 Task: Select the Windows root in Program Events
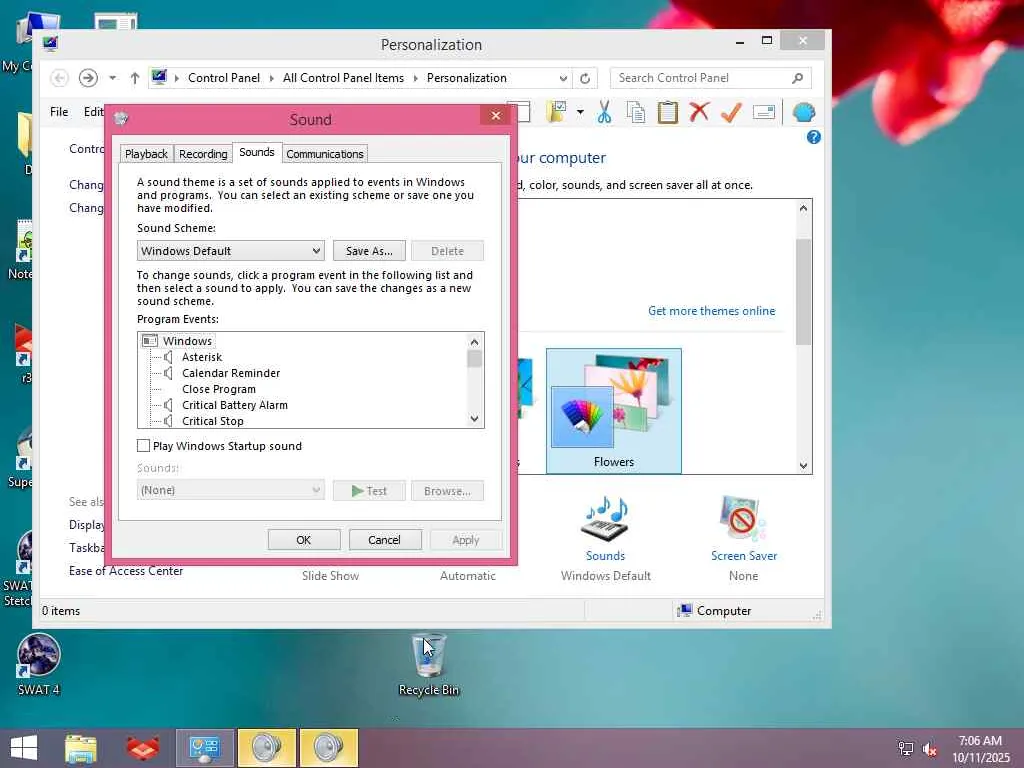[187, 341]
